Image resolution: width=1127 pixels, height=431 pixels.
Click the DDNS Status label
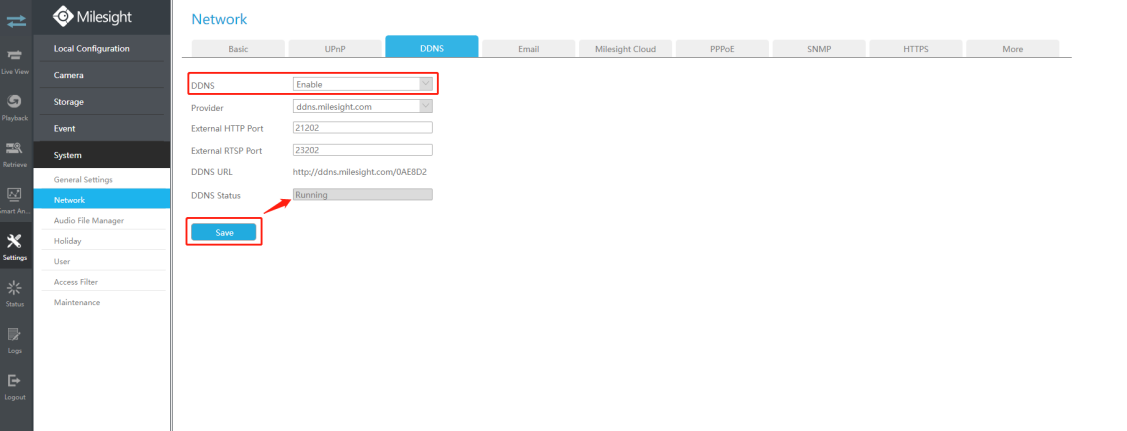pyautogui.click(x=216, y=195)
